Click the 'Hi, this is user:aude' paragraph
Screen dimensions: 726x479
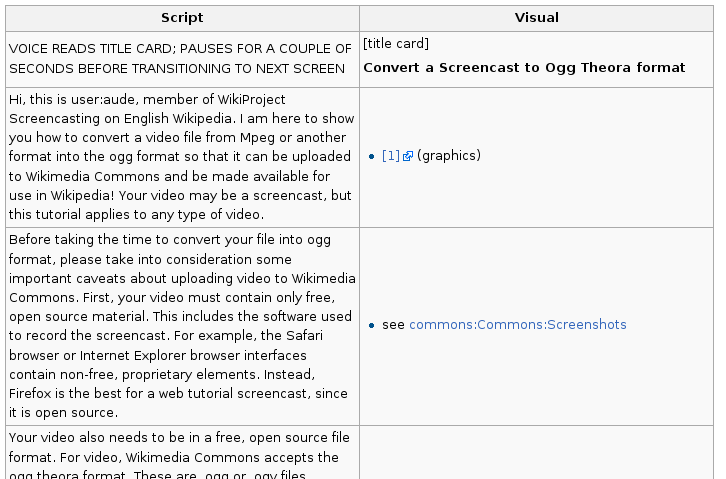[x=182, y=157]
